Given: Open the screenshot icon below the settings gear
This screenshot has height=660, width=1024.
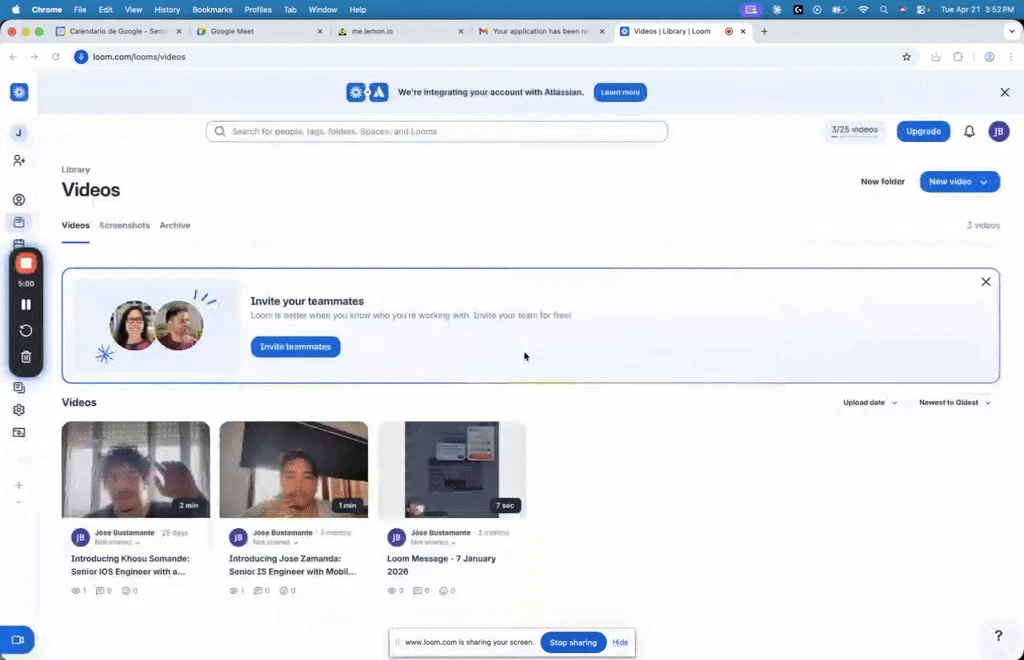Looking at the screenshot, I should click(x=19, y=432).
